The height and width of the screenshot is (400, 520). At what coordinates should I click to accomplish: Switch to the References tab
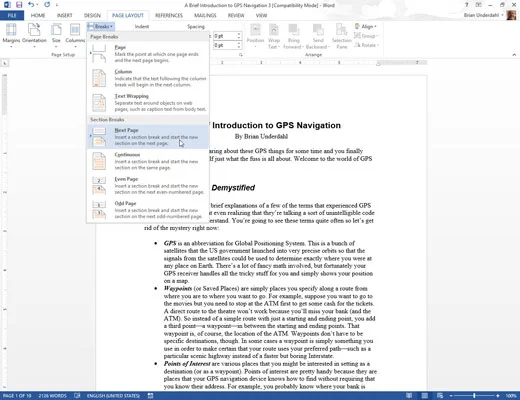pos(169,15)
